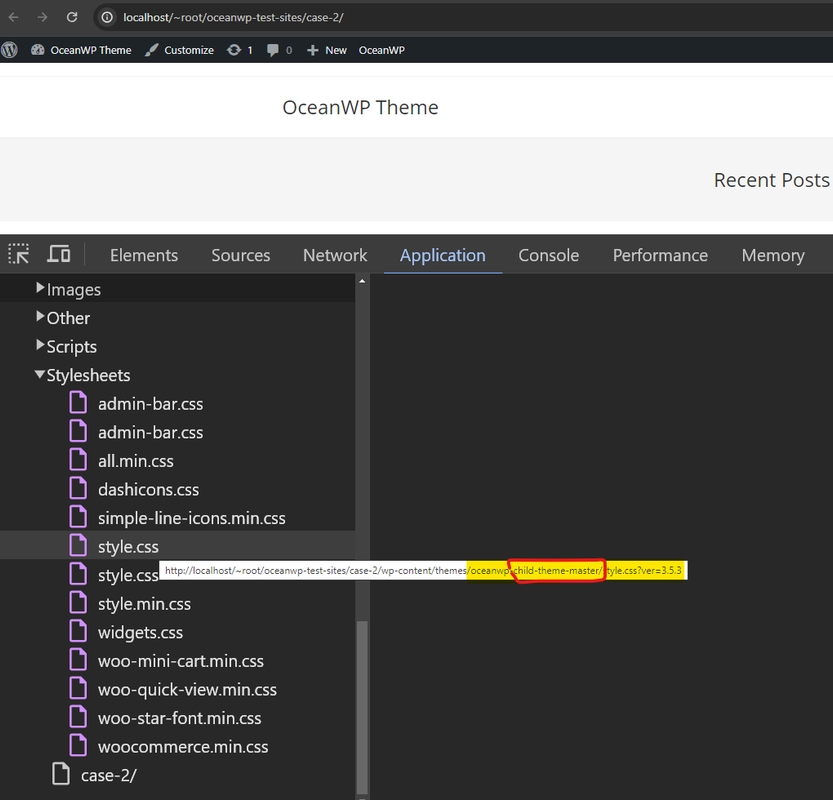This screenshot has width=833, height=800.
Task: Open woo-mini-cart.min.css stylesheet
Action: pos(181,661)
